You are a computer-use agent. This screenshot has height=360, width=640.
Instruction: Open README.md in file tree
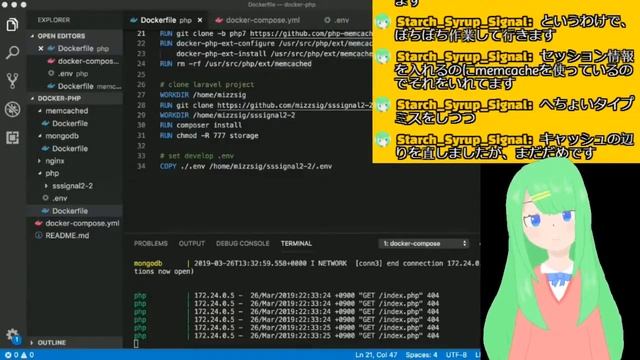click(x=67, y=236)
